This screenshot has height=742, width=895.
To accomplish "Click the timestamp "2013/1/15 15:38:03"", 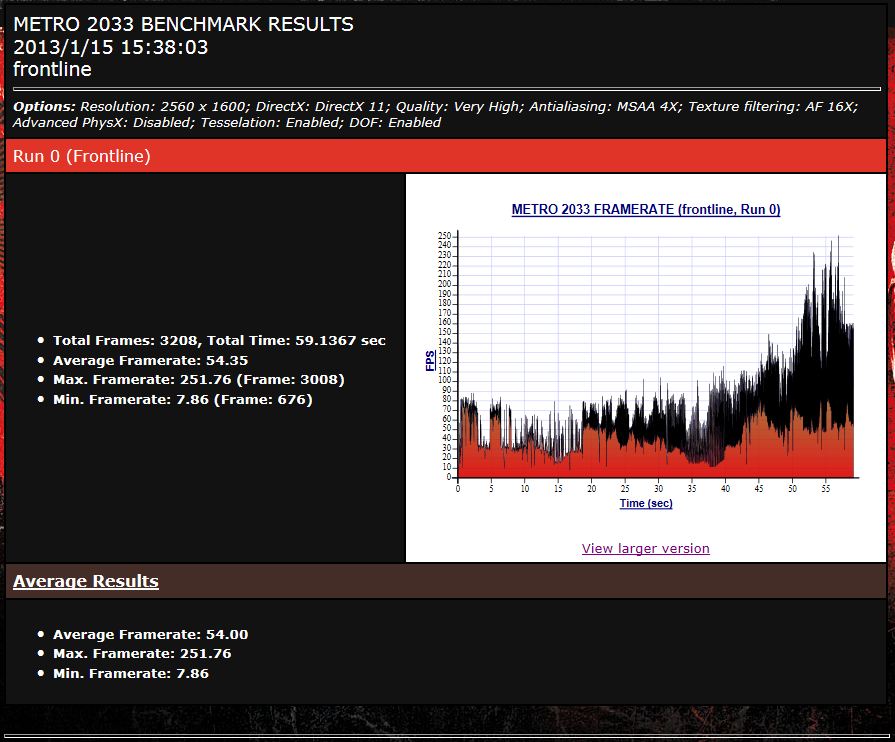I will pyautogui.click(x=111, y=47).
